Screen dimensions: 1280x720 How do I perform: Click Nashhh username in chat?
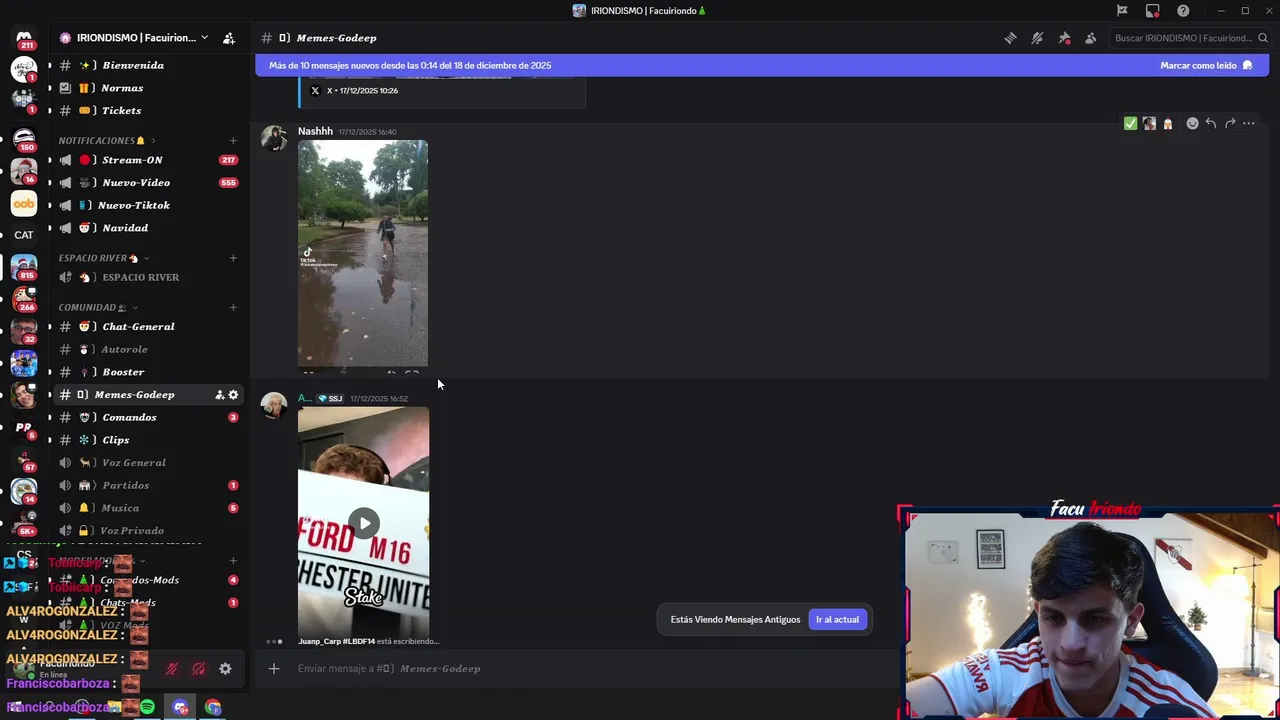point(315,131)
